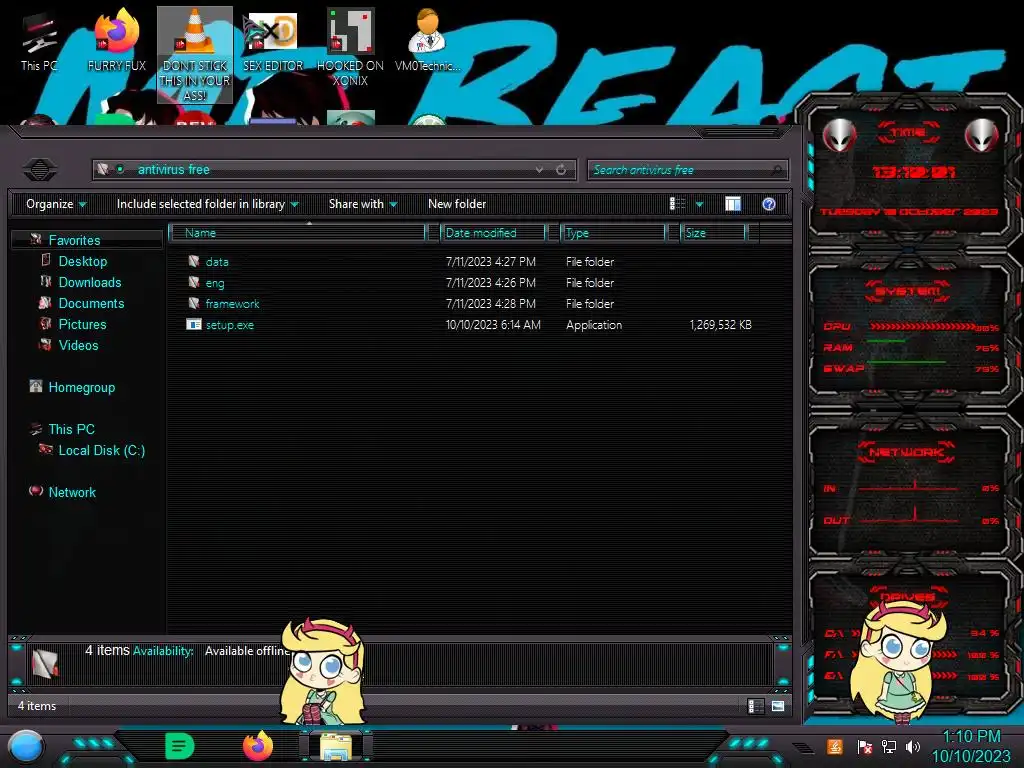Screen dimensions: 1024x768
Task: Open the green notes app on taskbar
Action: point(180,746)
